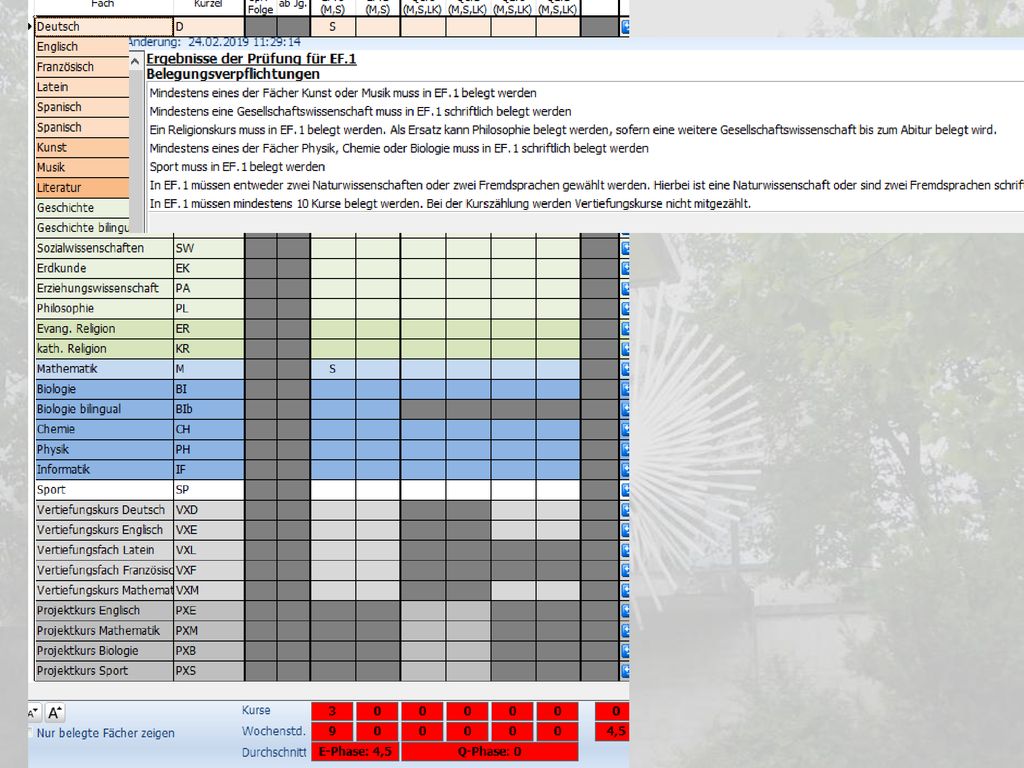Click the 'Belegungsverpflichtungen' heading
The width and height of the screenshot is (1024, 768).
[233, 74]
